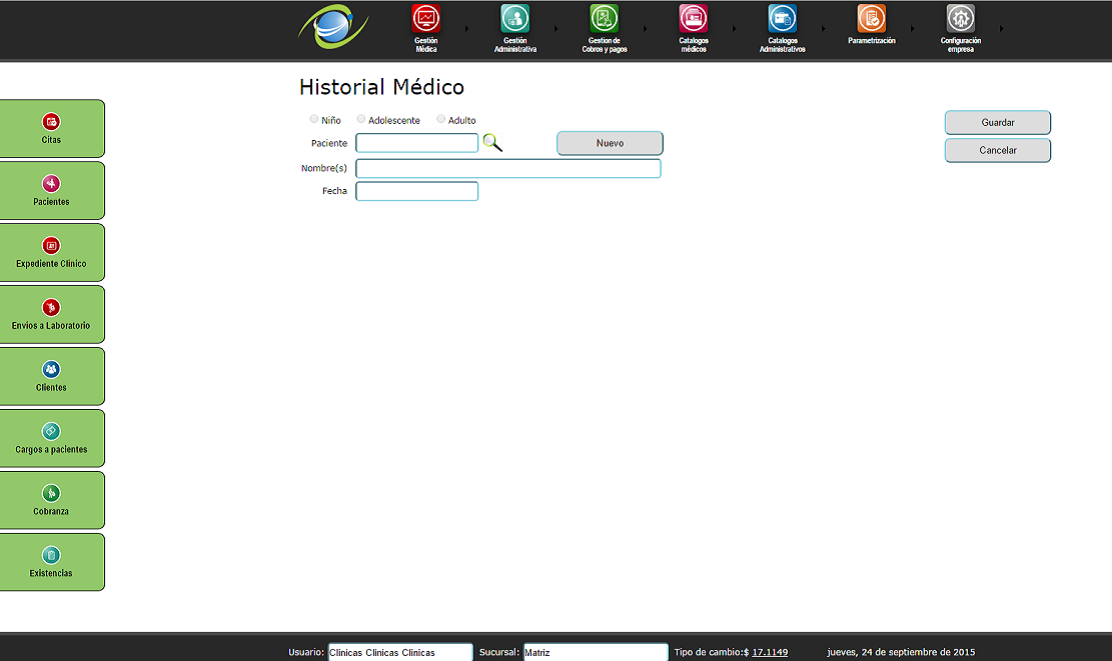Expand arrow next to Catalogos médicos

(734, 29)
